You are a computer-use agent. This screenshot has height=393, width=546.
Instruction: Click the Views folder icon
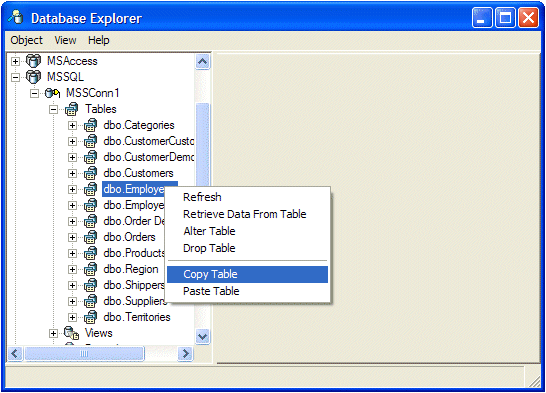(x=72, y=333)
